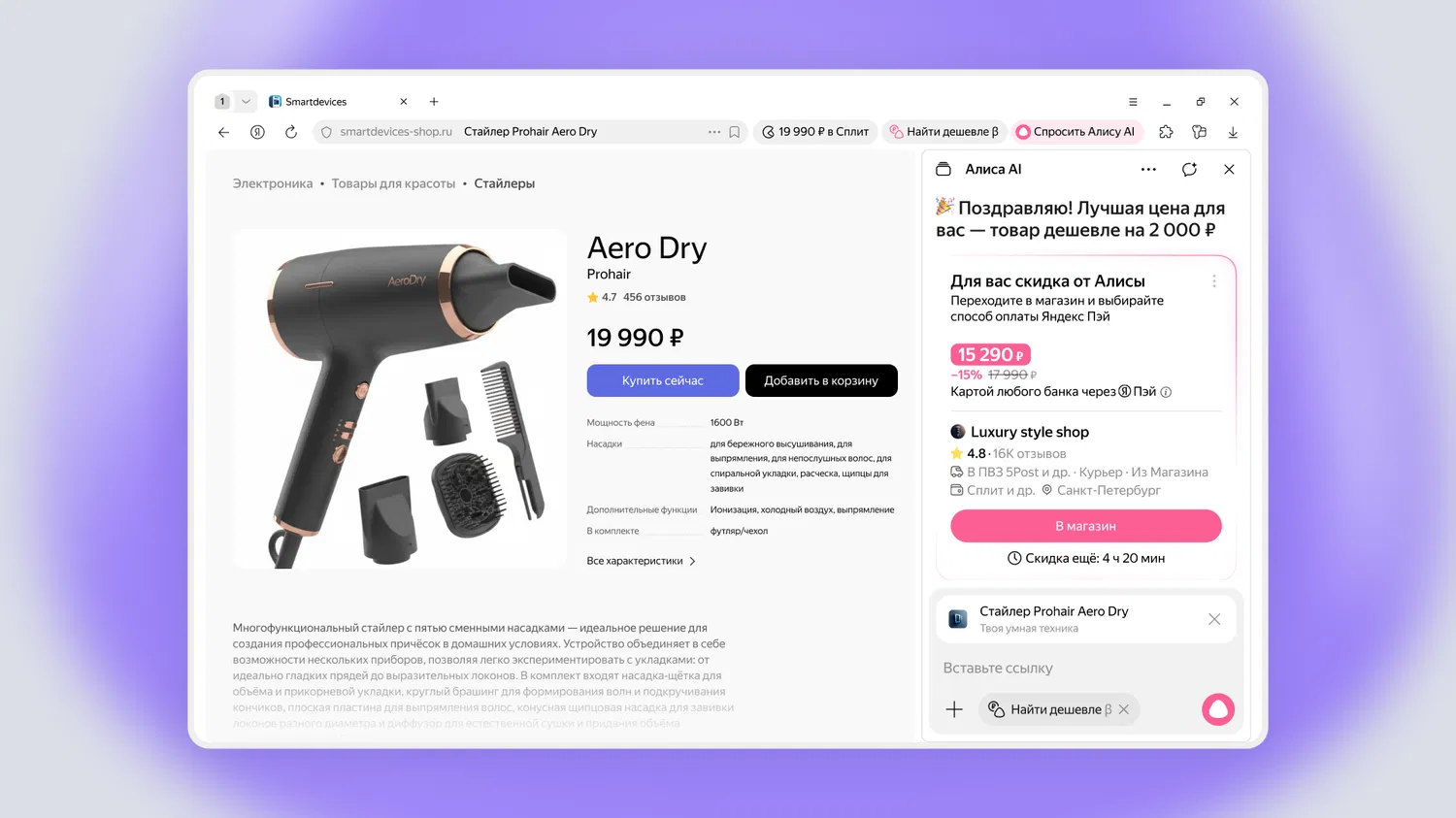Click the 'Купить сейчас' button
Image resolution: width=1456 pixels, height=818 pixels.
(x=663, y=380)
